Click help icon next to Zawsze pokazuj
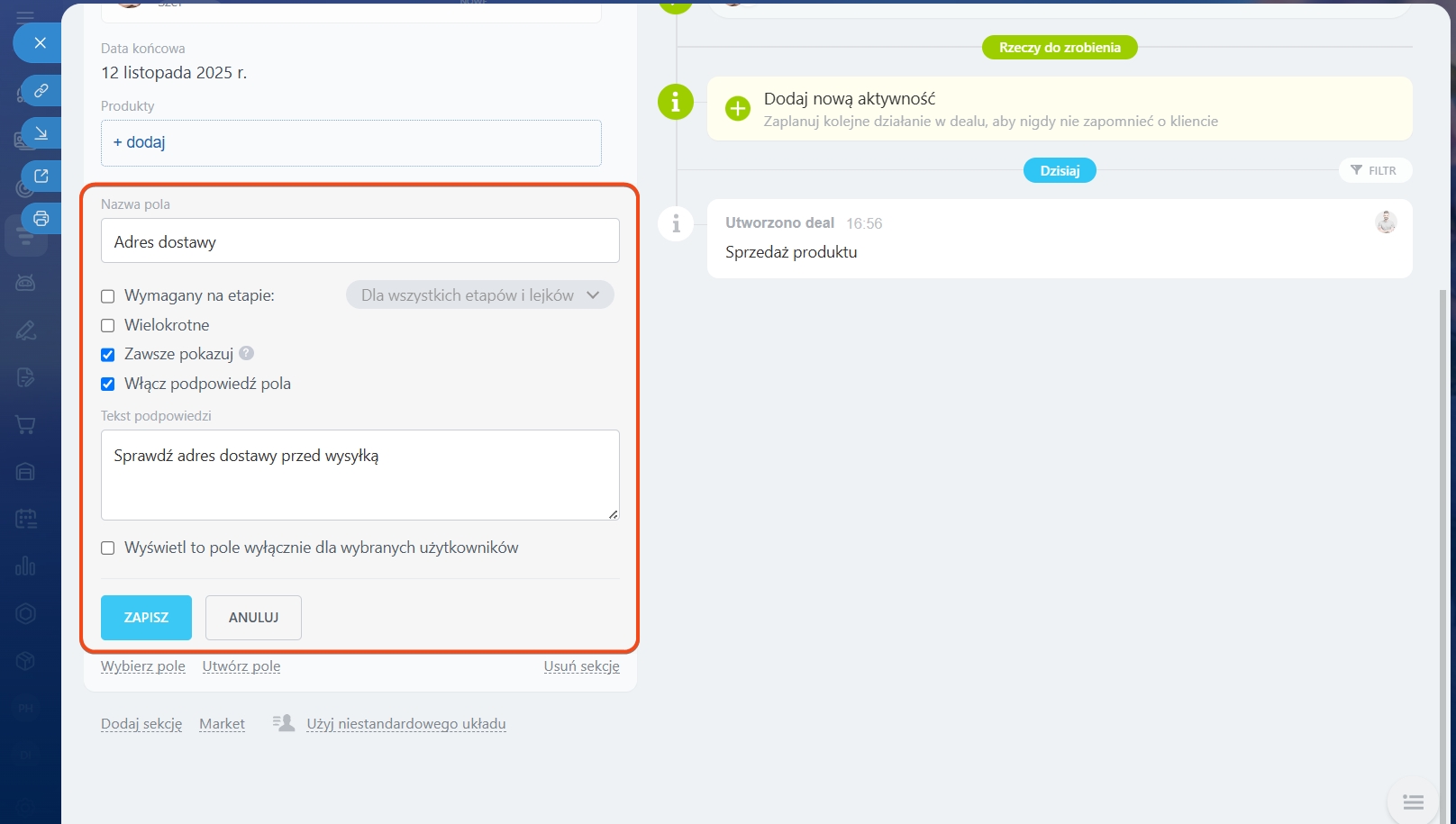Viewport: 1456px width, 824px height. 247,353
